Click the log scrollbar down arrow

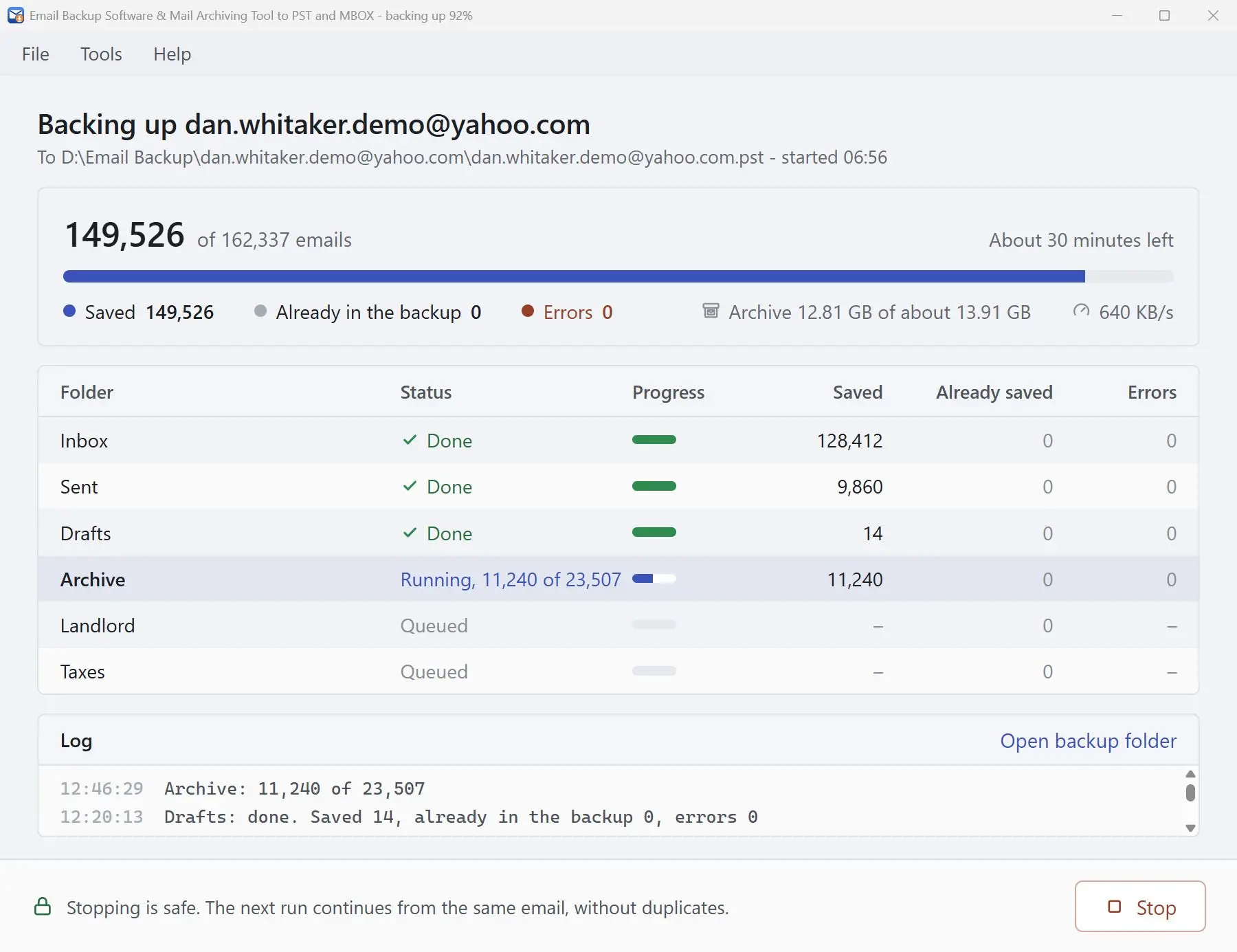tap(1190, 828)
